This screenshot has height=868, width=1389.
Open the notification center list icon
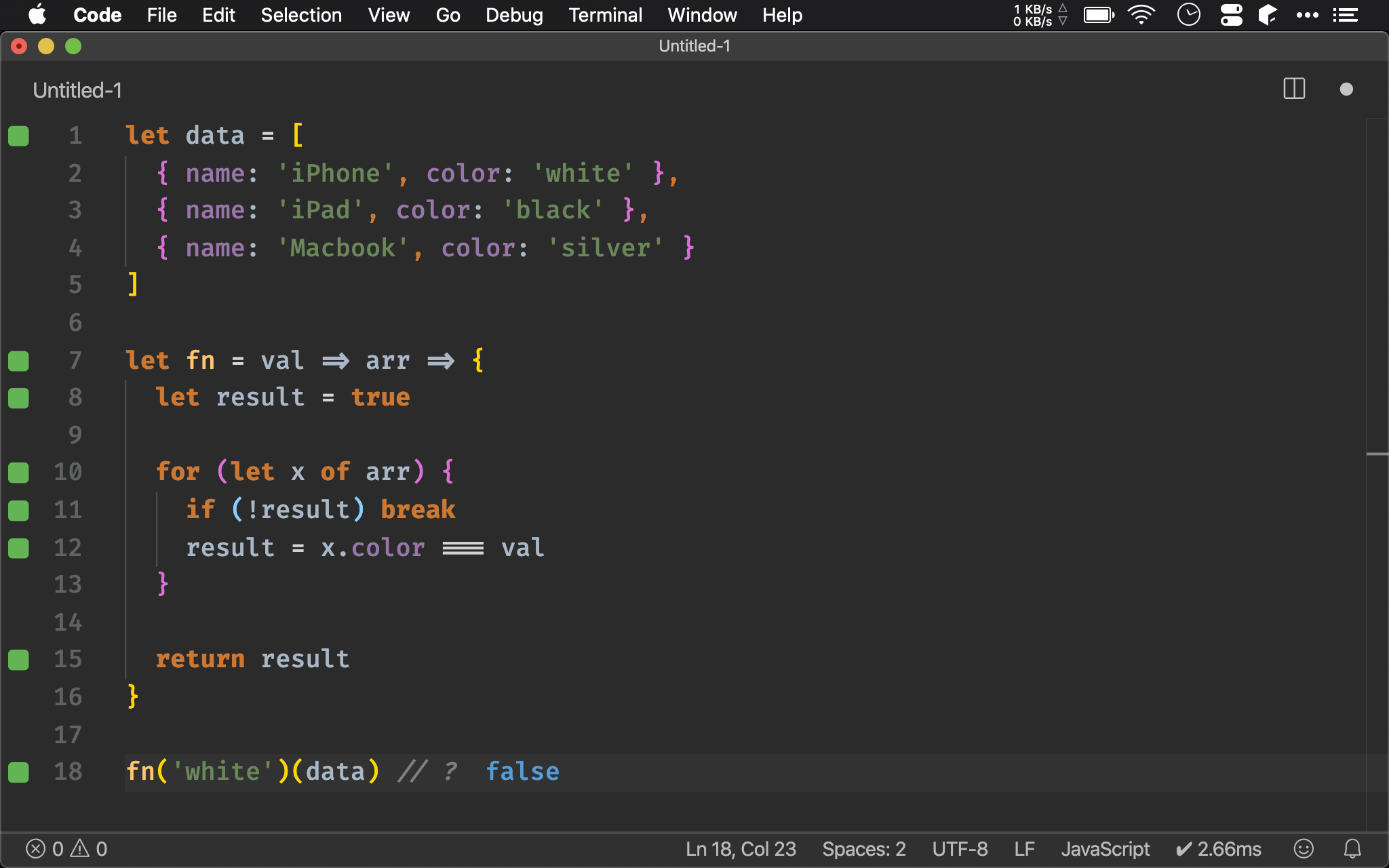1345,15
